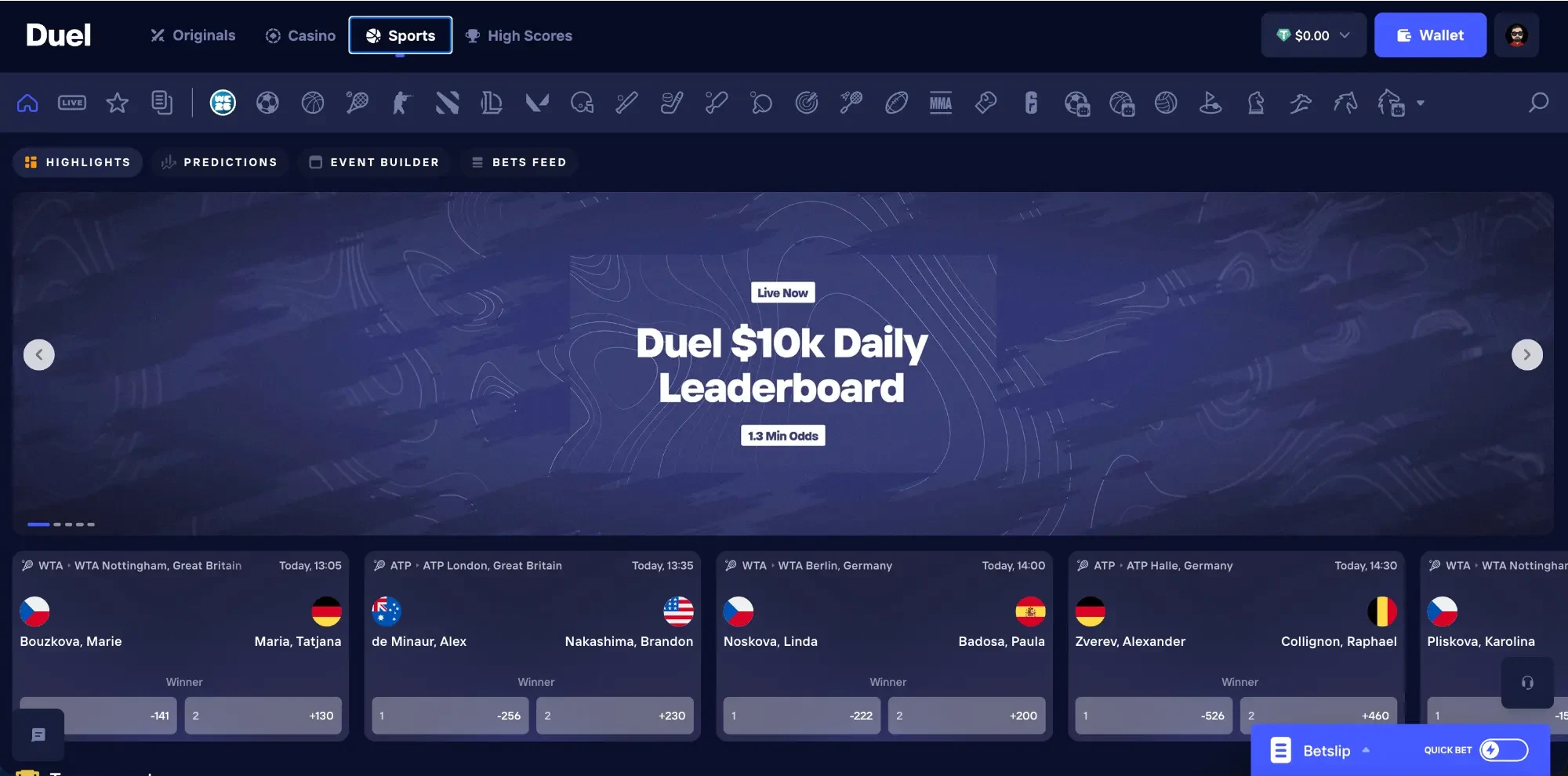This screenshot has width=1568, height=776.
Task: Bet on Zverev, Alexander at -526
Action: pyautogui.click(x=1154, y=716)
